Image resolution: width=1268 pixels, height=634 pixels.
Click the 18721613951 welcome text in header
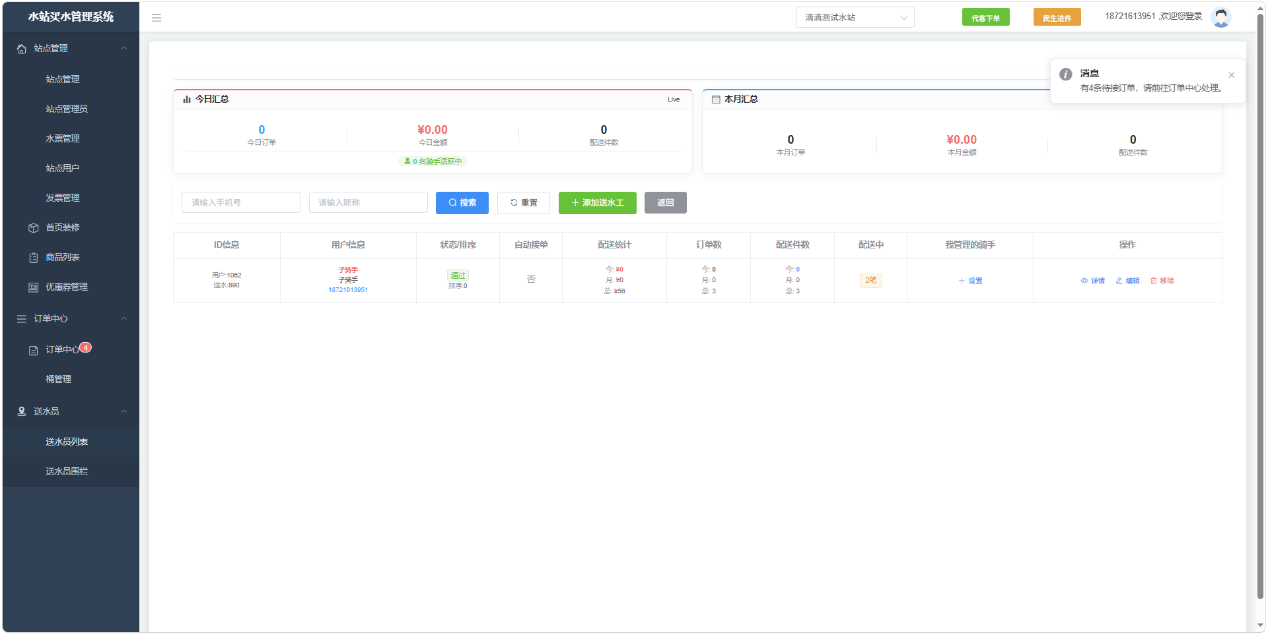[1154, 17]
